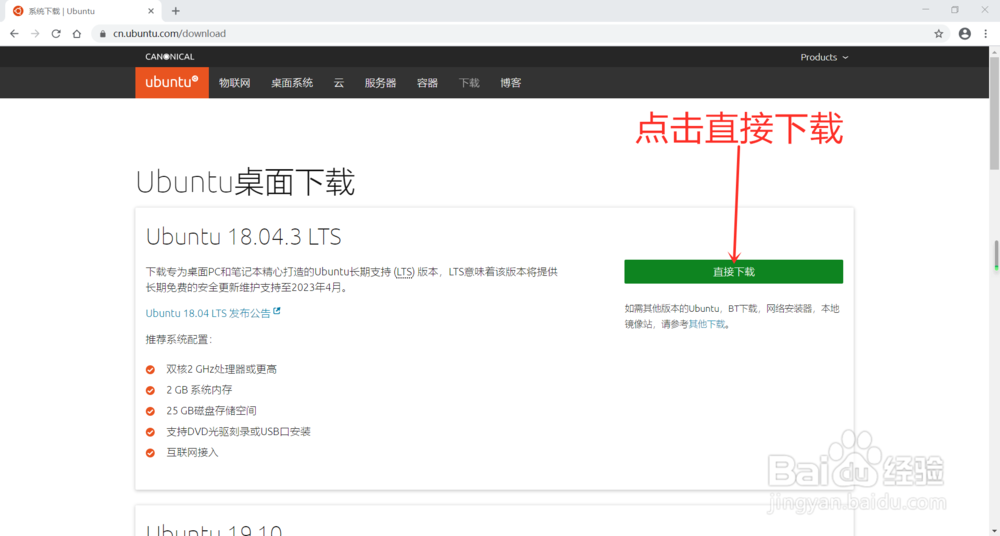Open the 服务器 menu item
Viewport: 1000px width, 536px height.
pos(381,83)
